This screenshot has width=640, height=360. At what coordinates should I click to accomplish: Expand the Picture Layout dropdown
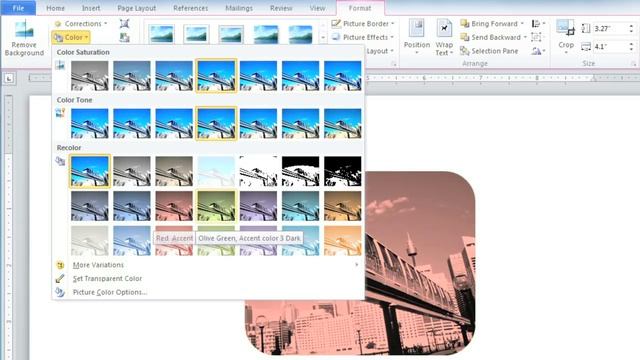(x=380, y=51)
